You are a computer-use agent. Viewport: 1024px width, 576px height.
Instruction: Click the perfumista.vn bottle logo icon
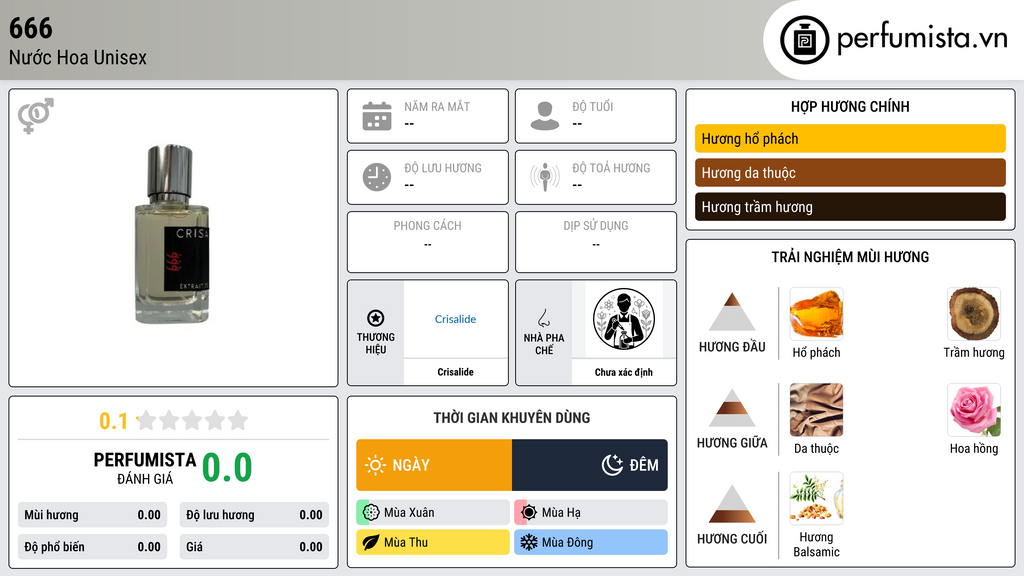pos(804,40)
